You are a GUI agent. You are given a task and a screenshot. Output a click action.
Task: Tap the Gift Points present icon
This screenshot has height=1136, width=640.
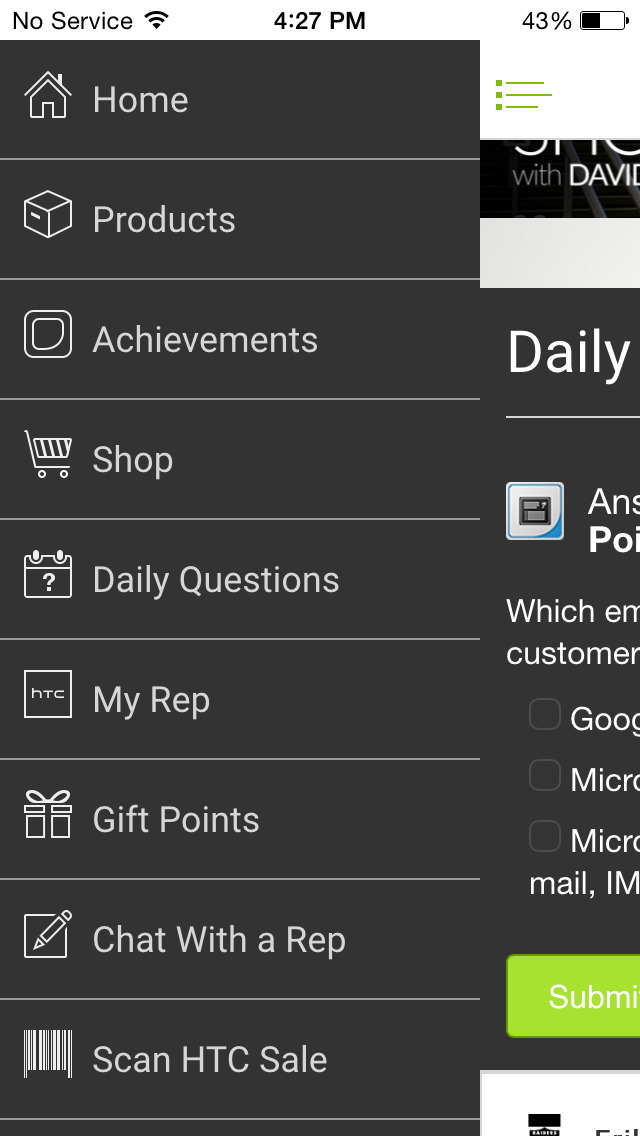[48, 815]
